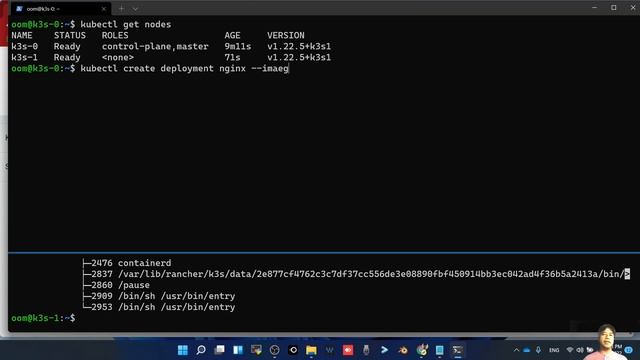The width and height of the screenshot is (640, 360).
Task: Open the monitor with shield taskbar app
Action: tap(256, 350)
